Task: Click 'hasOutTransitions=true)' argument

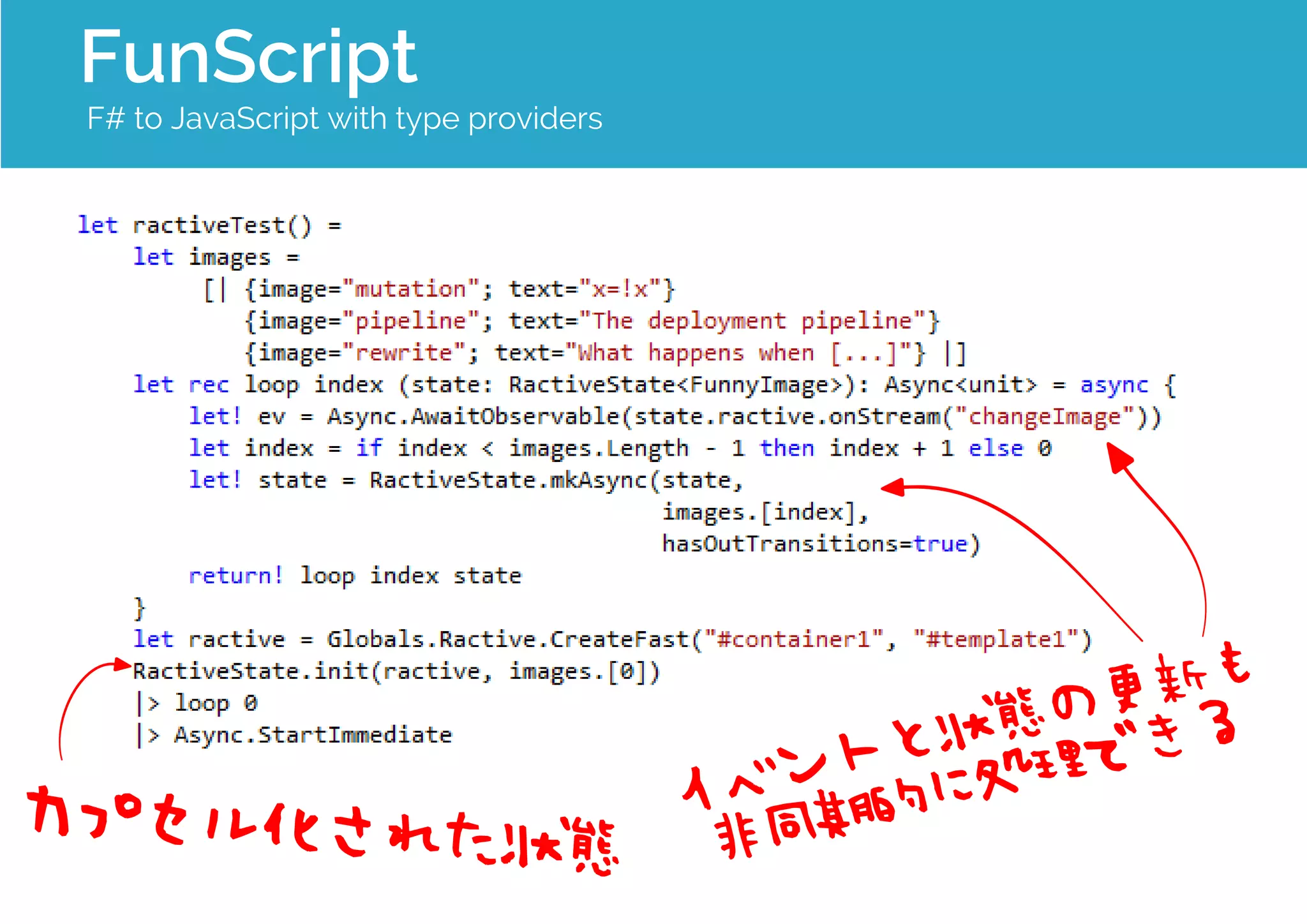Action: click(x=821, y=544)
